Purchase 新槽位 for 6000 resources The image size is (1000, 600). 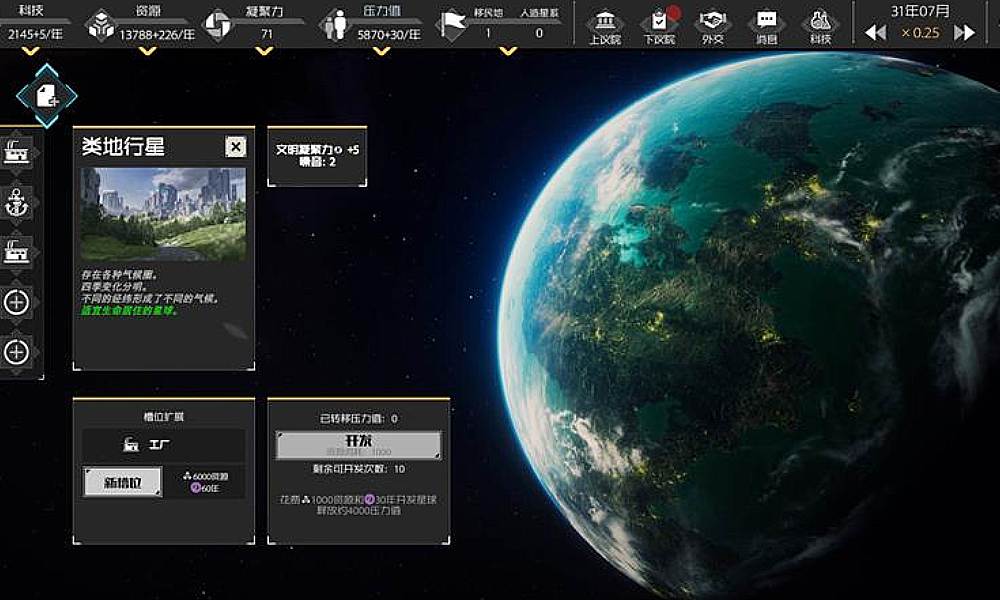pyautogui.click(x=124, y=482)
